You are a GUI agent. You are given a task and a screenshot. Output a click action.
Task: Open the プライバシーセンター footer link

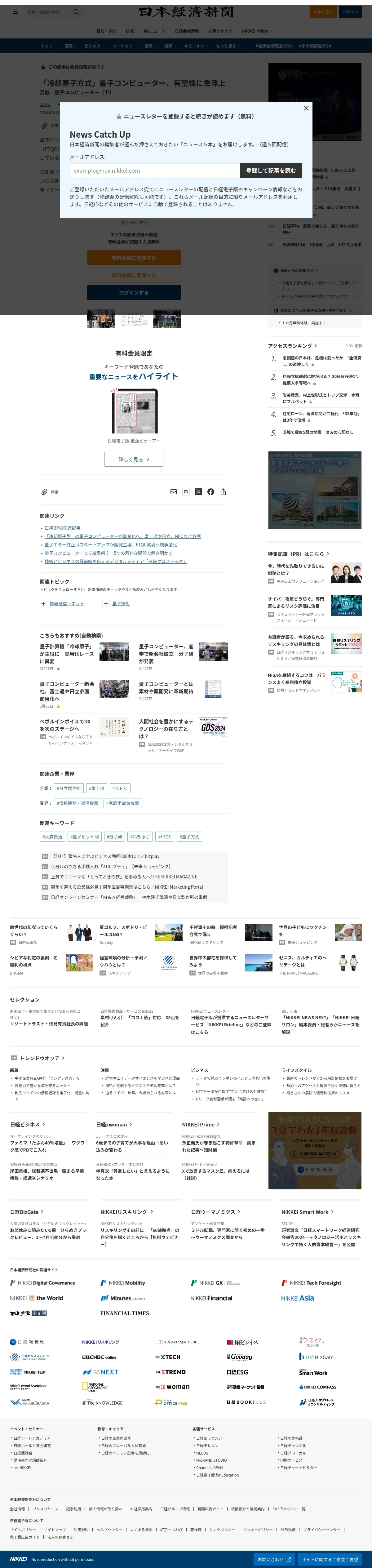(322, 1529)
